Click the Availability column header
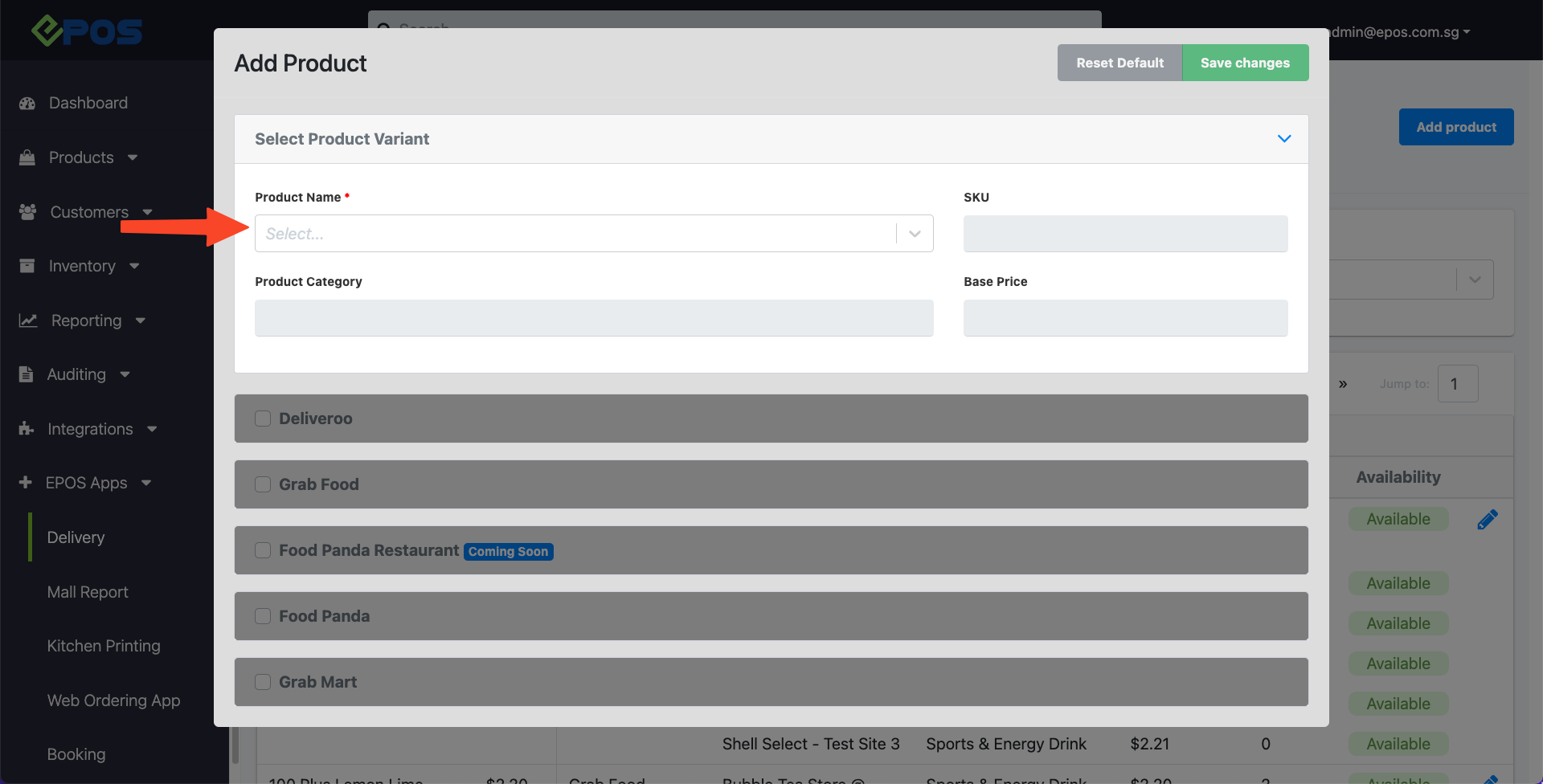 tap(1398, 477)
